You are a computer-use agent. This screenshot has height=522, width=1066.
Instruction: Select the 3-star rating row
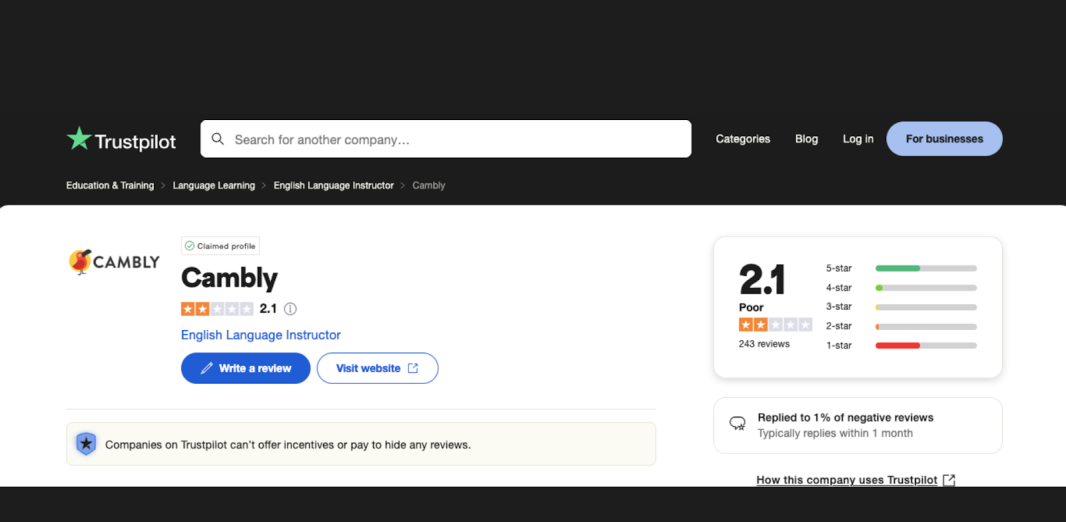(901, 307)
